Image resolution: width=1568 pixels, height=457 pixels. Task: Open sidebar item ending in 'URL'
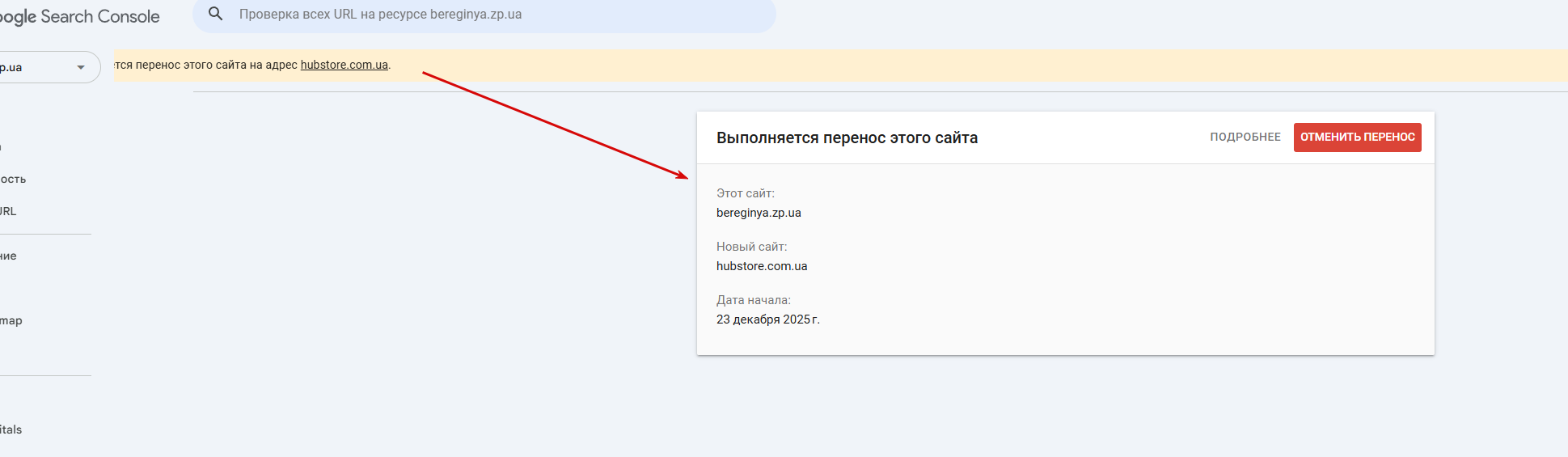(x=8, y=211)
